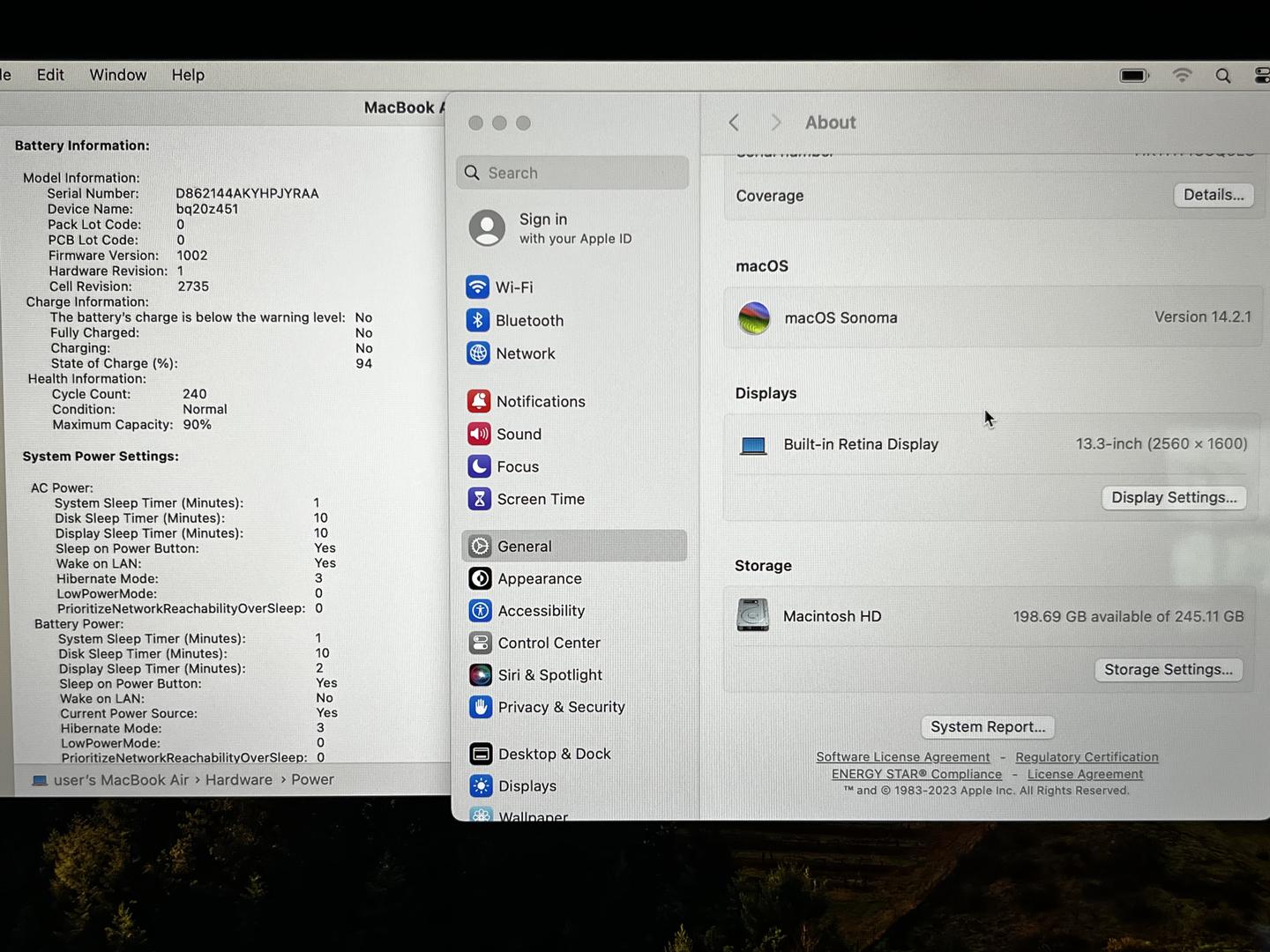
Task: Open the Edit menu
Action: pyautogui.click(x=50, y=75)
